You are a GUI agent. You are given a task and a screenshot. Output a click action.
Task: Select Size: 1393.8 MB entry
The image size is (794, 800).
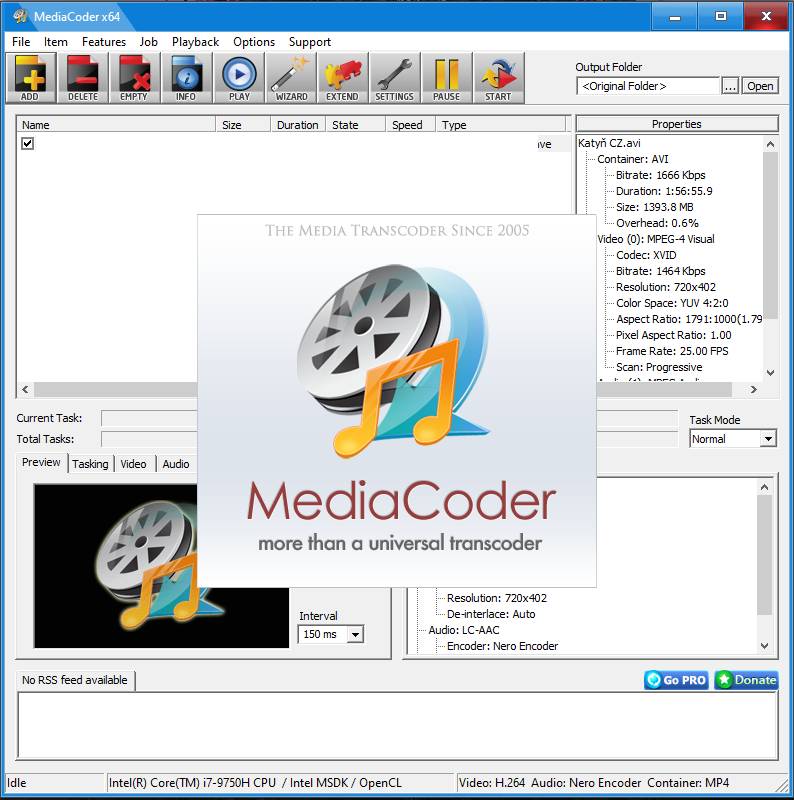tap(655, 207)
